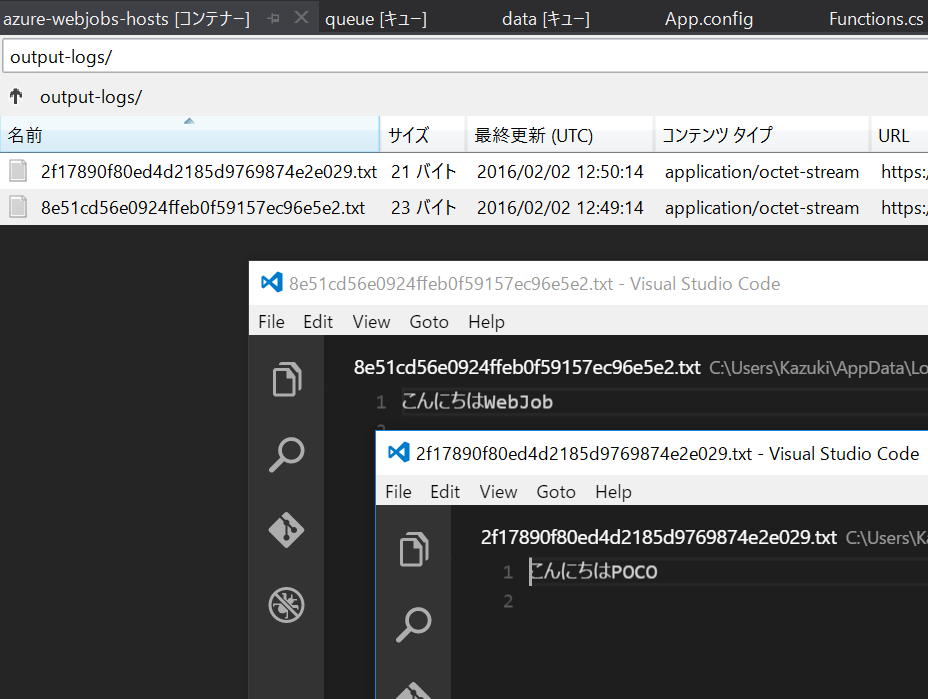Switch to the queue [キュー] tab
Viewport: 928px width, 699px height.
pos(376,19)
